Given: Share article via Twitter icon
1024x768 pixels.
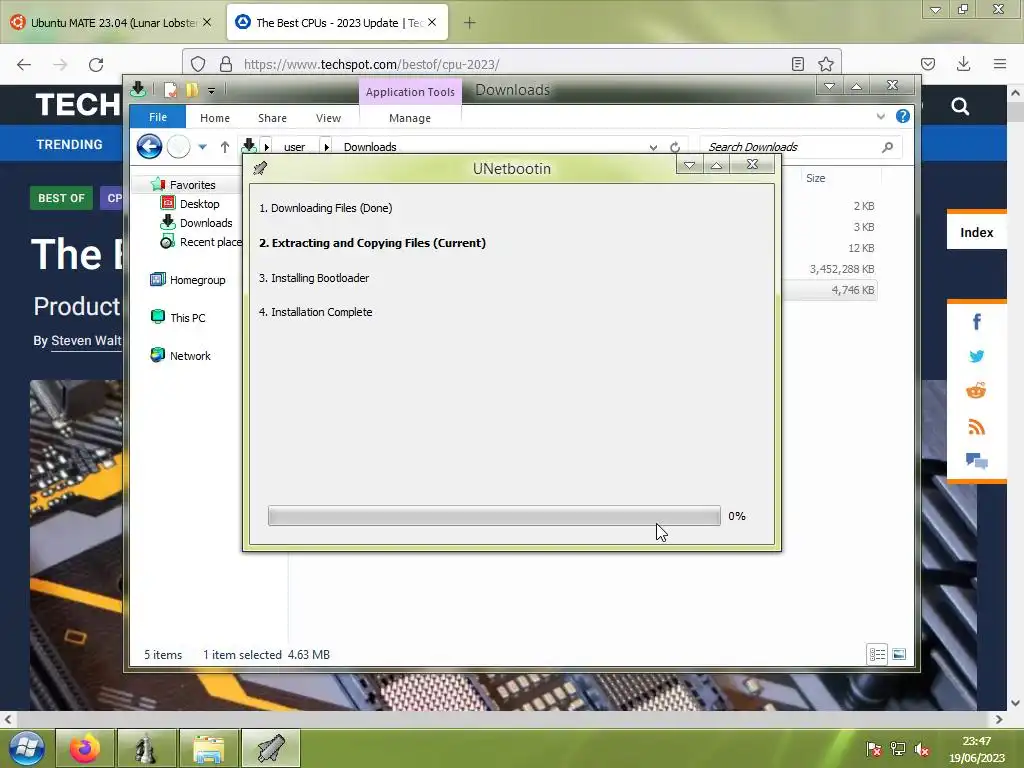Looking at the screenshot, I should pos(976,357).
